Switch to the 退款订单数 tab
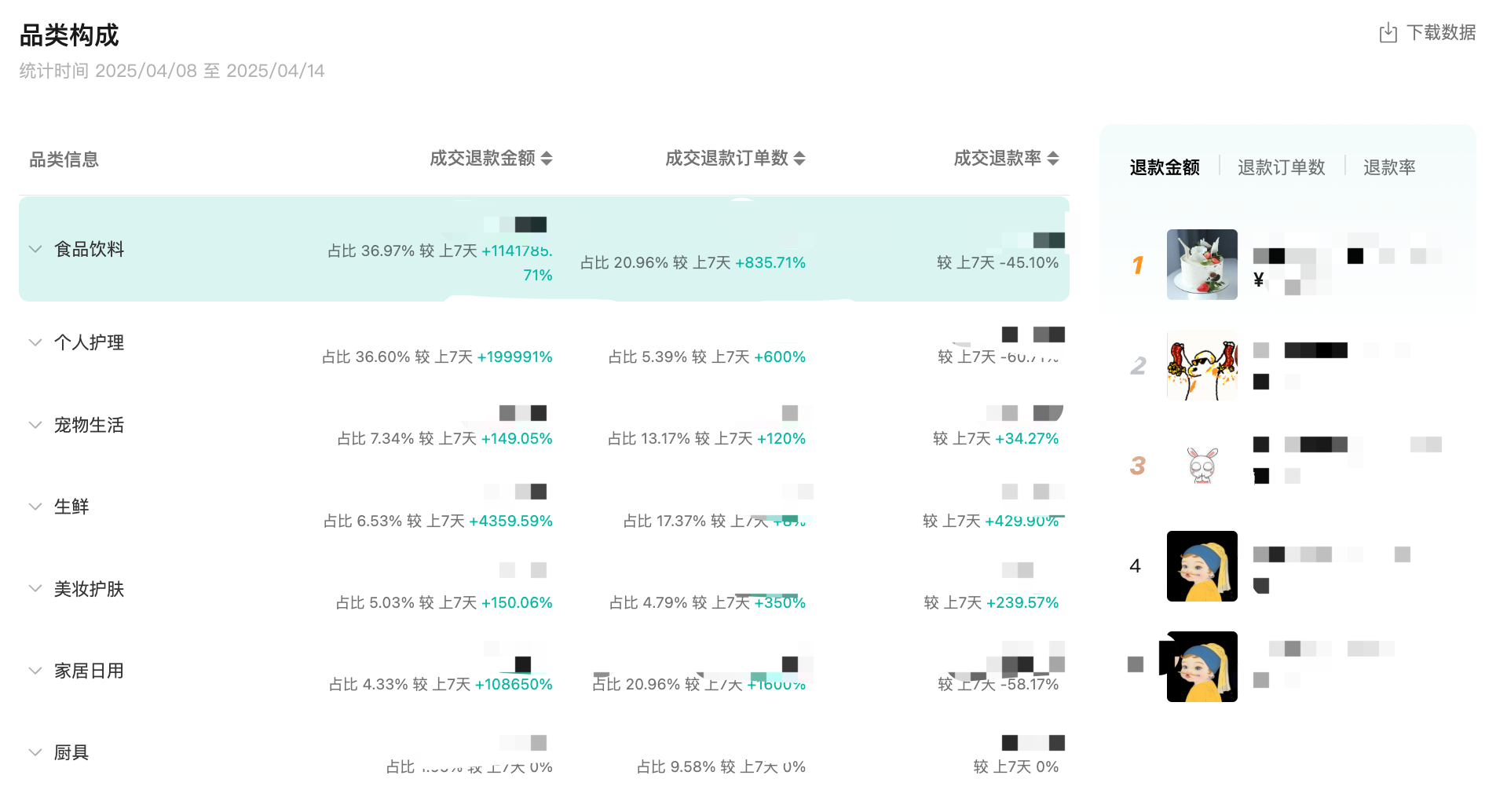 [x=1281, y=167]
